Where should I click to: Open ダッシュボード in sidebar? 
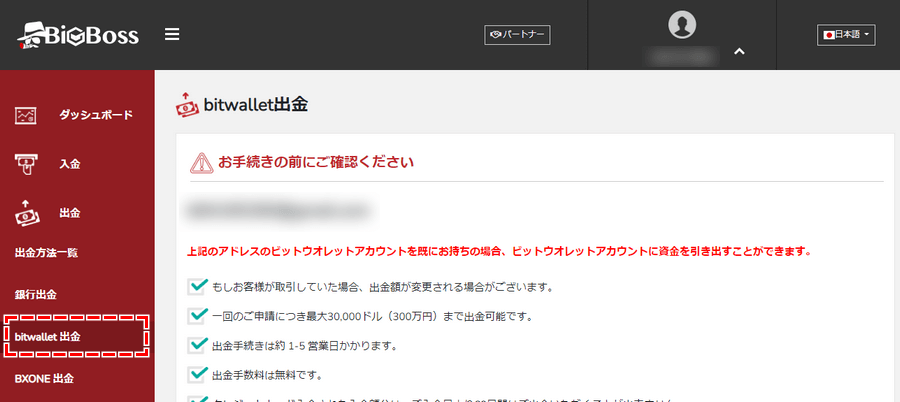pyautogui.click(x=96, y=115)
